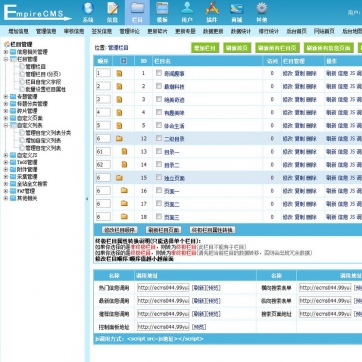The width and height of the screenshot is (362, 362).
Task: Click the green 刷新首页 button
Action: click(237, 48)
